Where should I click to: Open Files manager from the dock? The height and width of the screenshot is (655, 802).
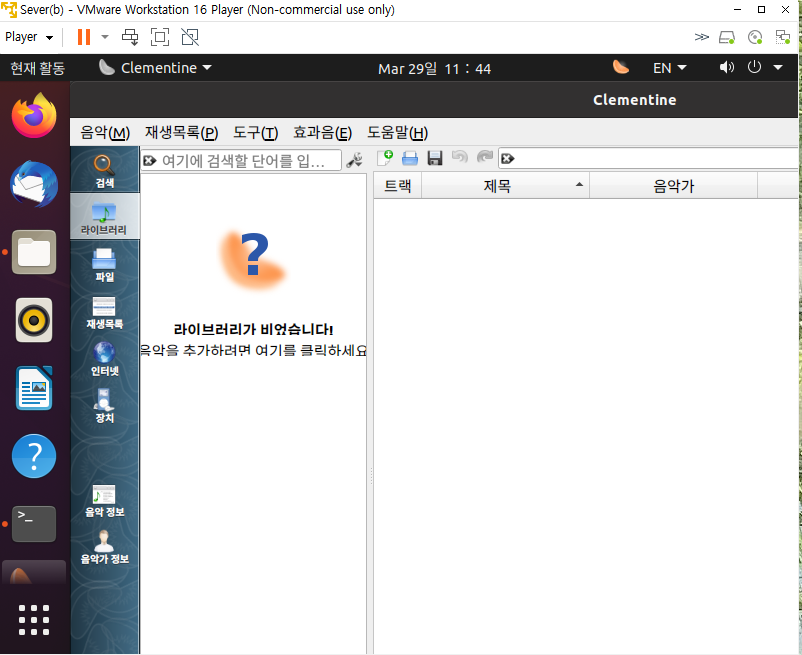[x=34, y=252]
